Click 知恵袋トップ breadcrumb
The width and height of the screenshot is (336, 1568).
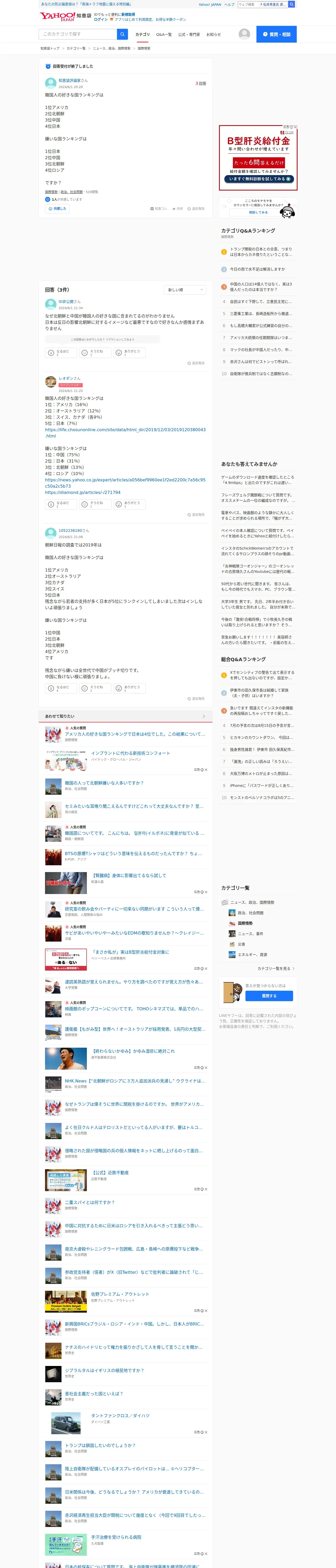point(50,49)
